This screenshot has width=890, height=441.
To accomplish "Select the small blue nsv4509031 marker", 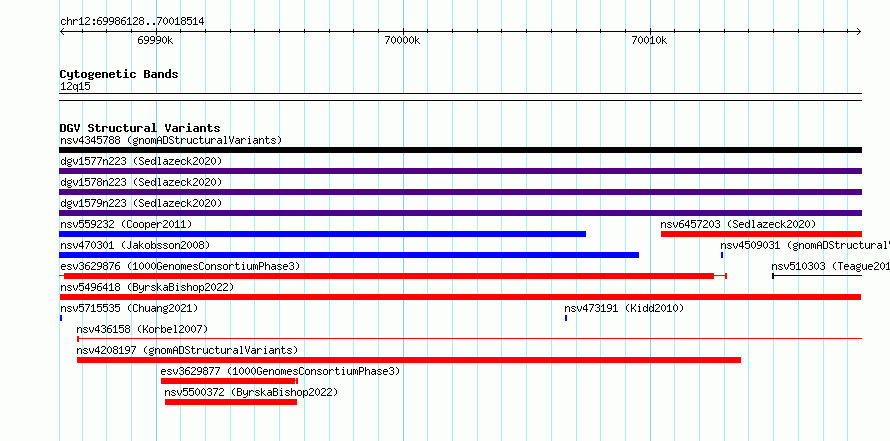I will 722,255.
